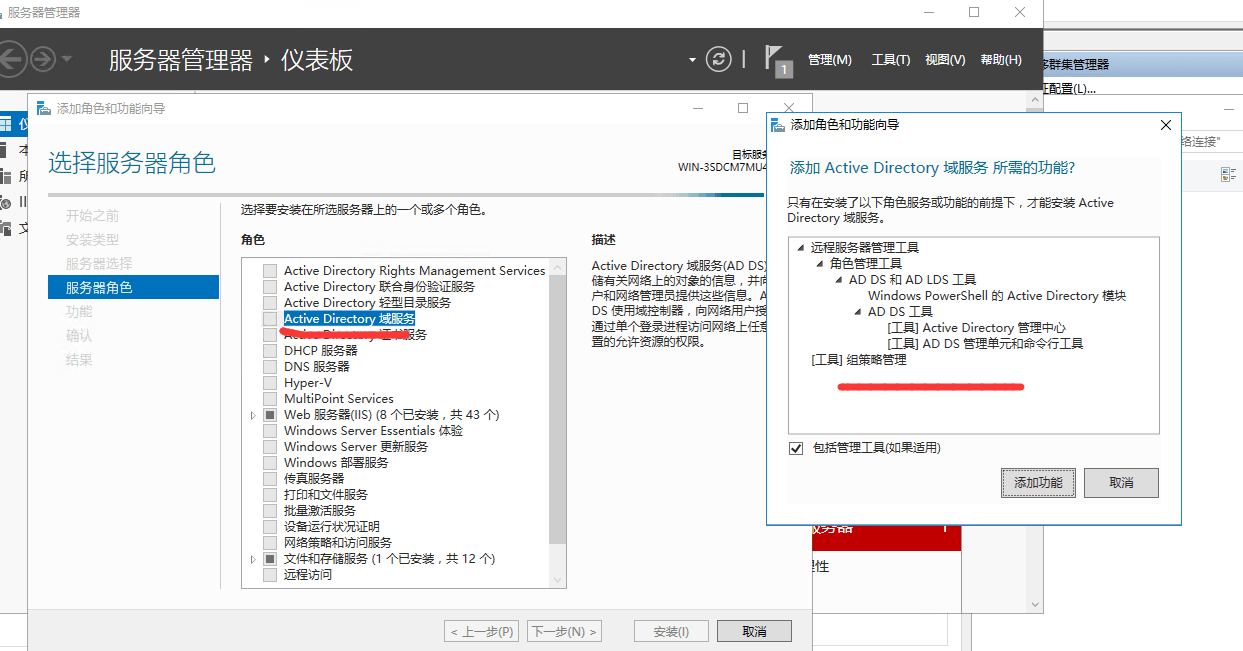Open the 管理(M) menu
The image size is (1243, 651).
829,60
